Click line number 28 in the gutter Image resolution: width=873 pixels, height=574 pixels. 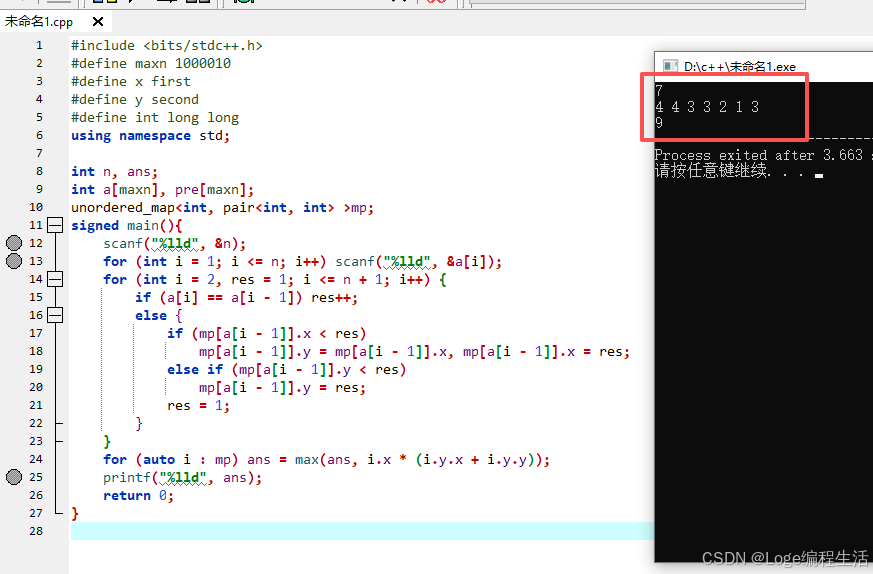(36, 531)
